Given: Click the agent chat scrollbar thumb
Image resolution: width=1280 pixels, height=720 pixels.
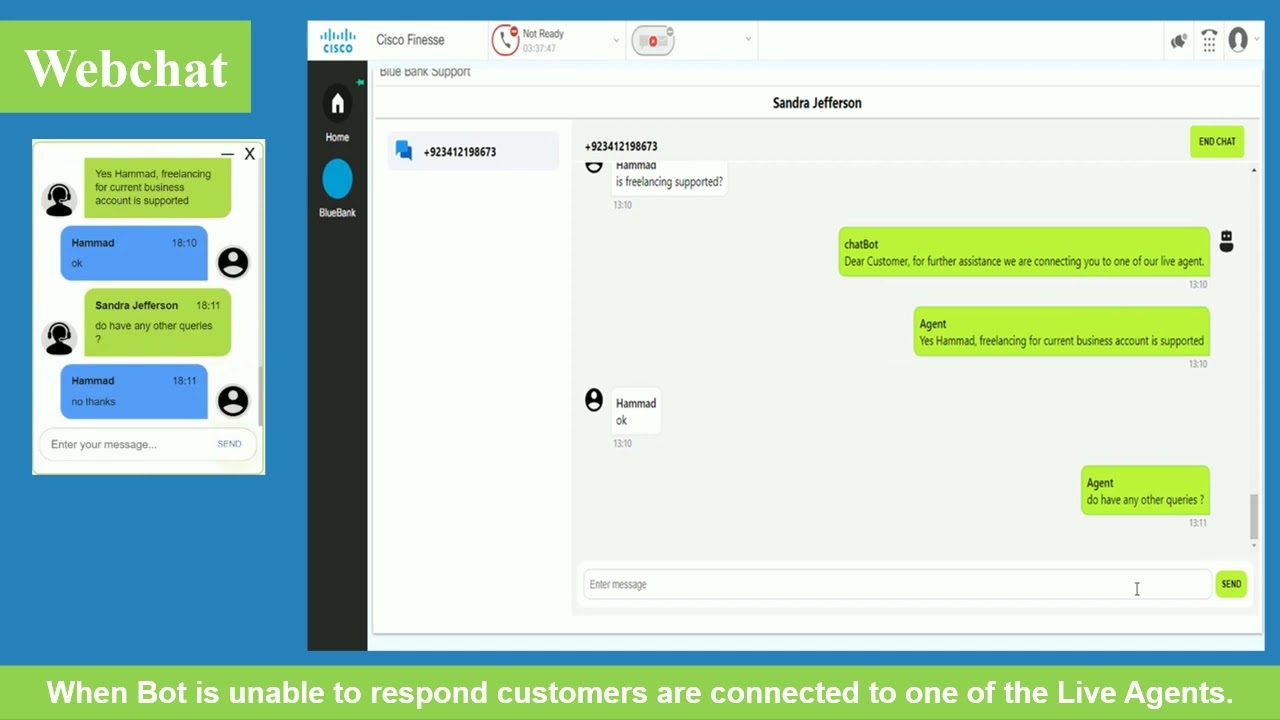Looking at the screenshot, I should tap(1254, 517).
